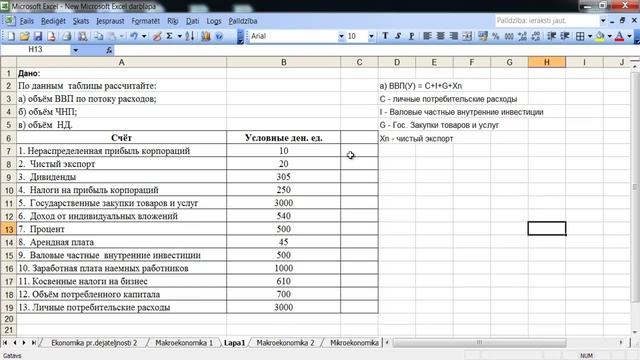Toggle italic formatting with the S button

tap(398, 36)
